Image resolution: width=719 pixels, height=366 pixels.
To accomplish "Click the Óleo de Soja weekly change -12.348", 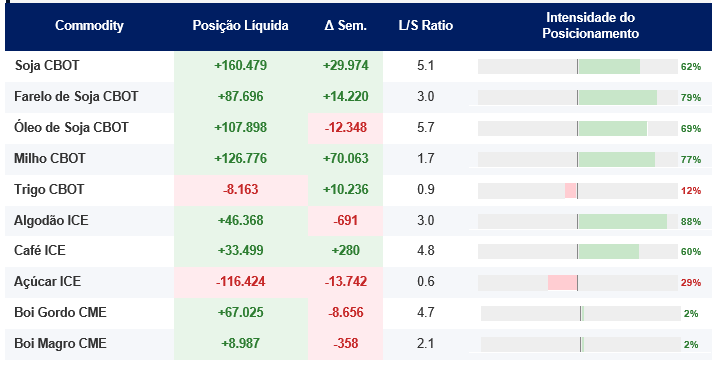I will pos(346,128).
